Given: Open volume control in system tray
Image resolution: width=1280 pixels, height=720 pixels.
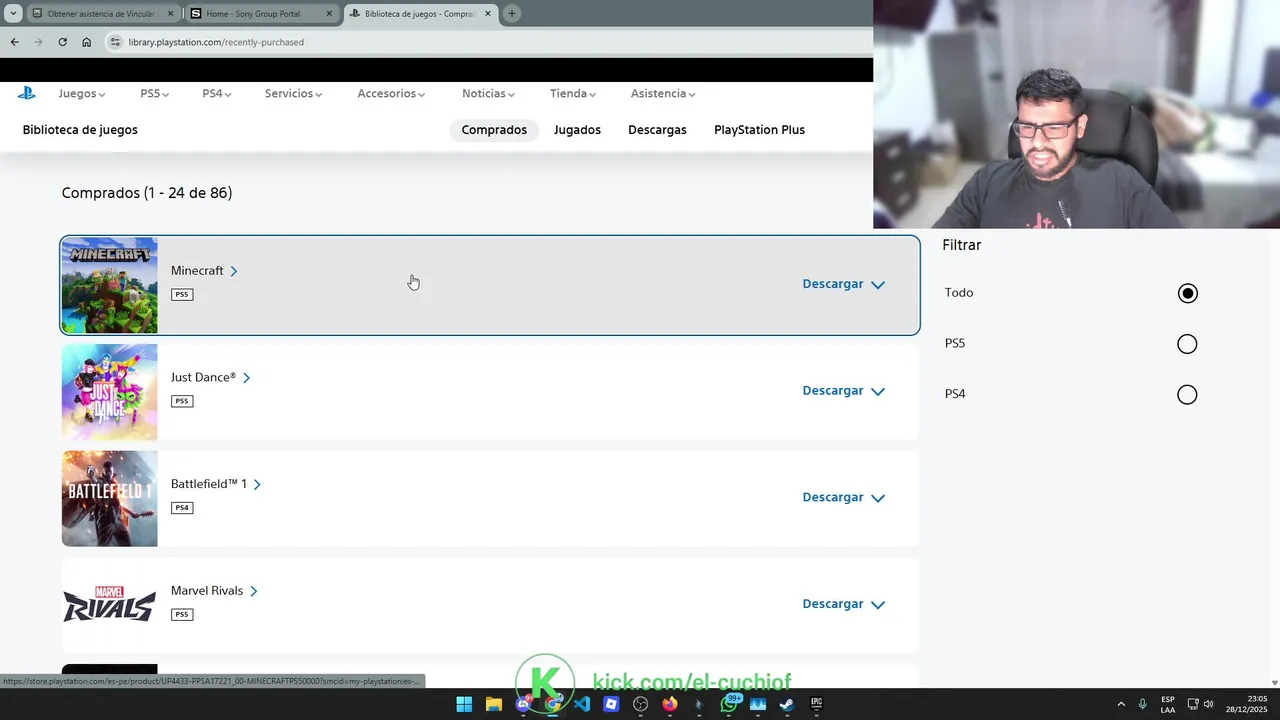Looking at the screenshot, I should (1208, 704).
